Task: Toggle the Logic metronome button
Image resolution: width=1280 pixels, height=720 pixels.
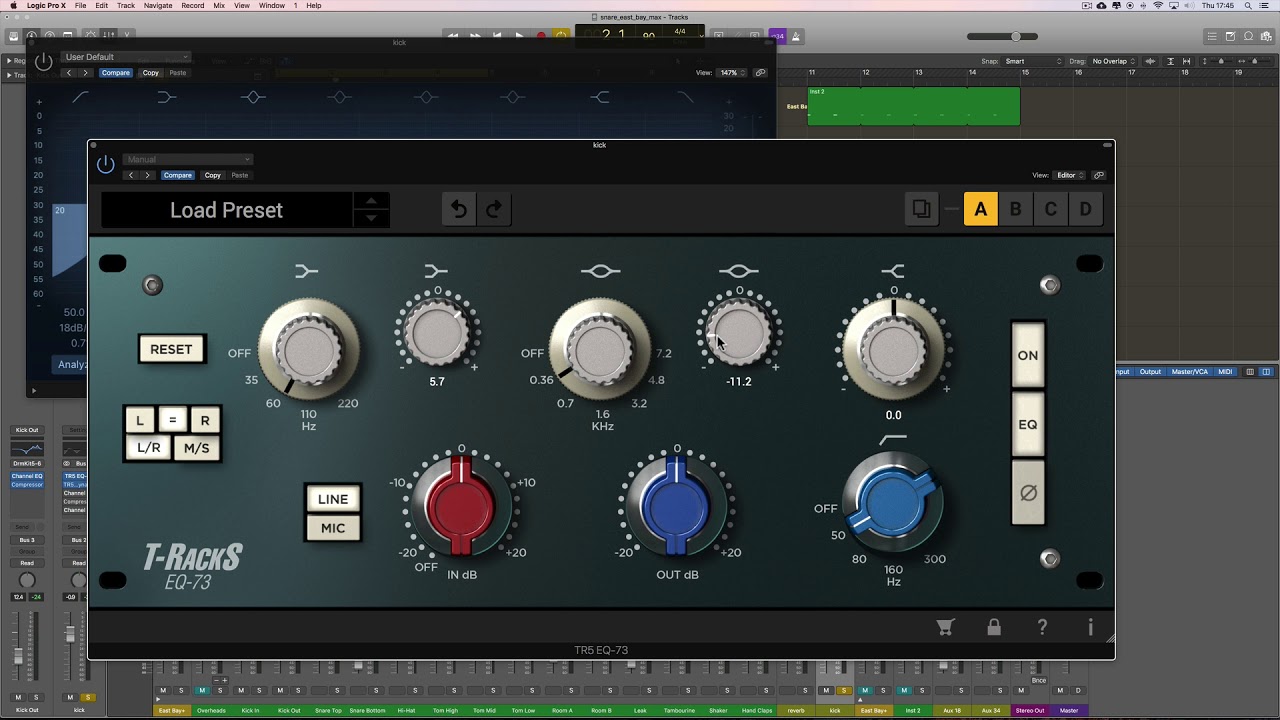Action: [x=796, y=37]
